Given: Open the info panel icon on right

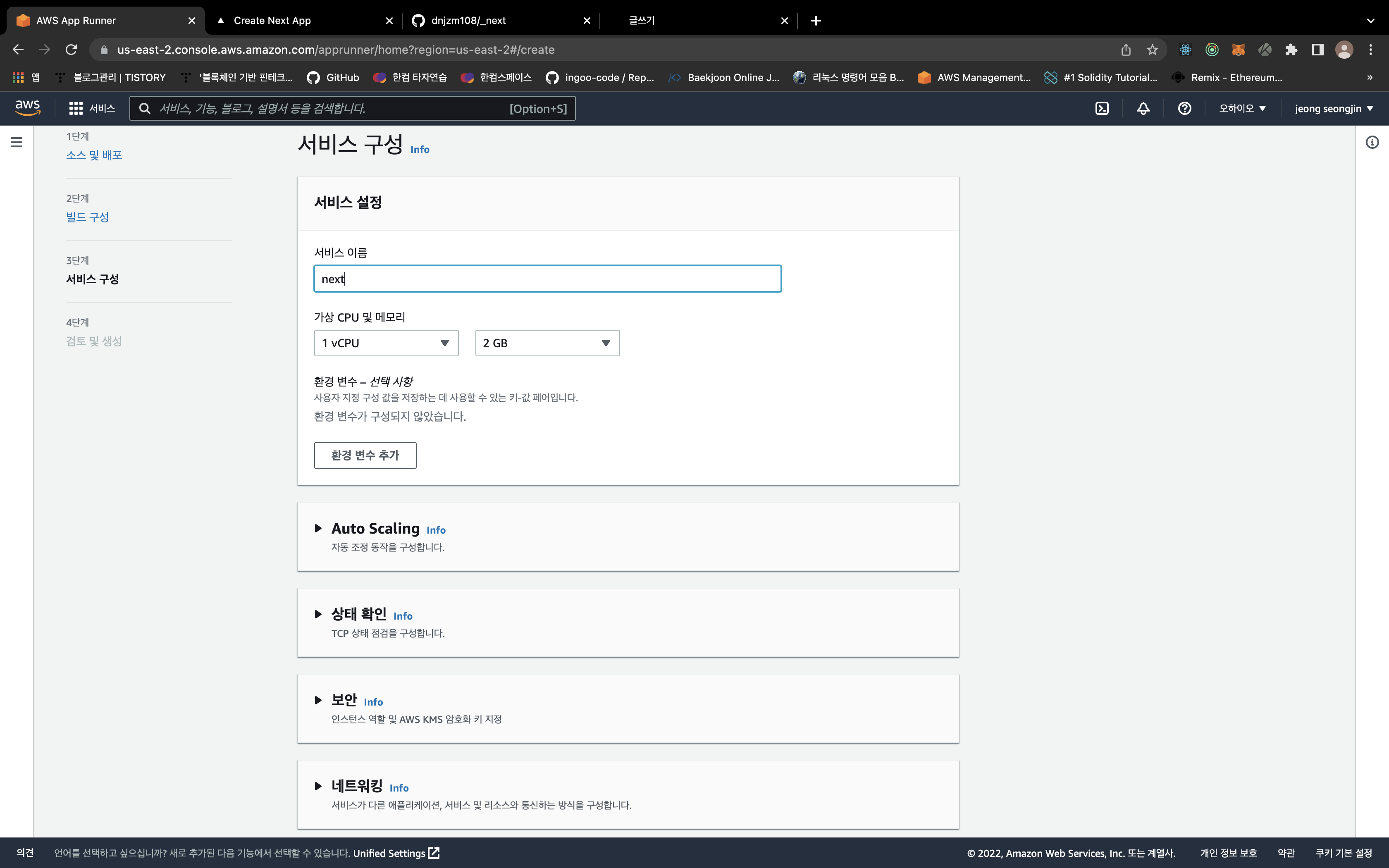Looking at the screenshot, I should coord(1372,142).
